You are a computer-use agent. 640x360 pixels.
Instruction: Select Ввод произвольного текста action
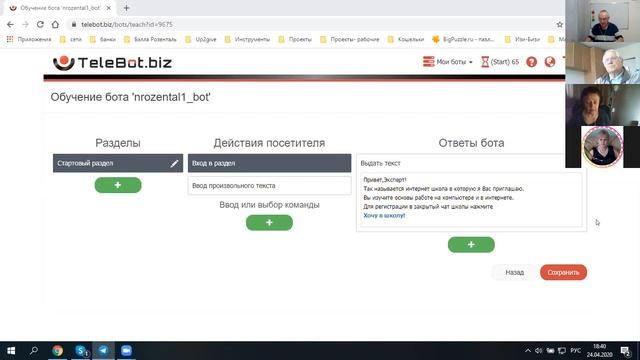269,186
